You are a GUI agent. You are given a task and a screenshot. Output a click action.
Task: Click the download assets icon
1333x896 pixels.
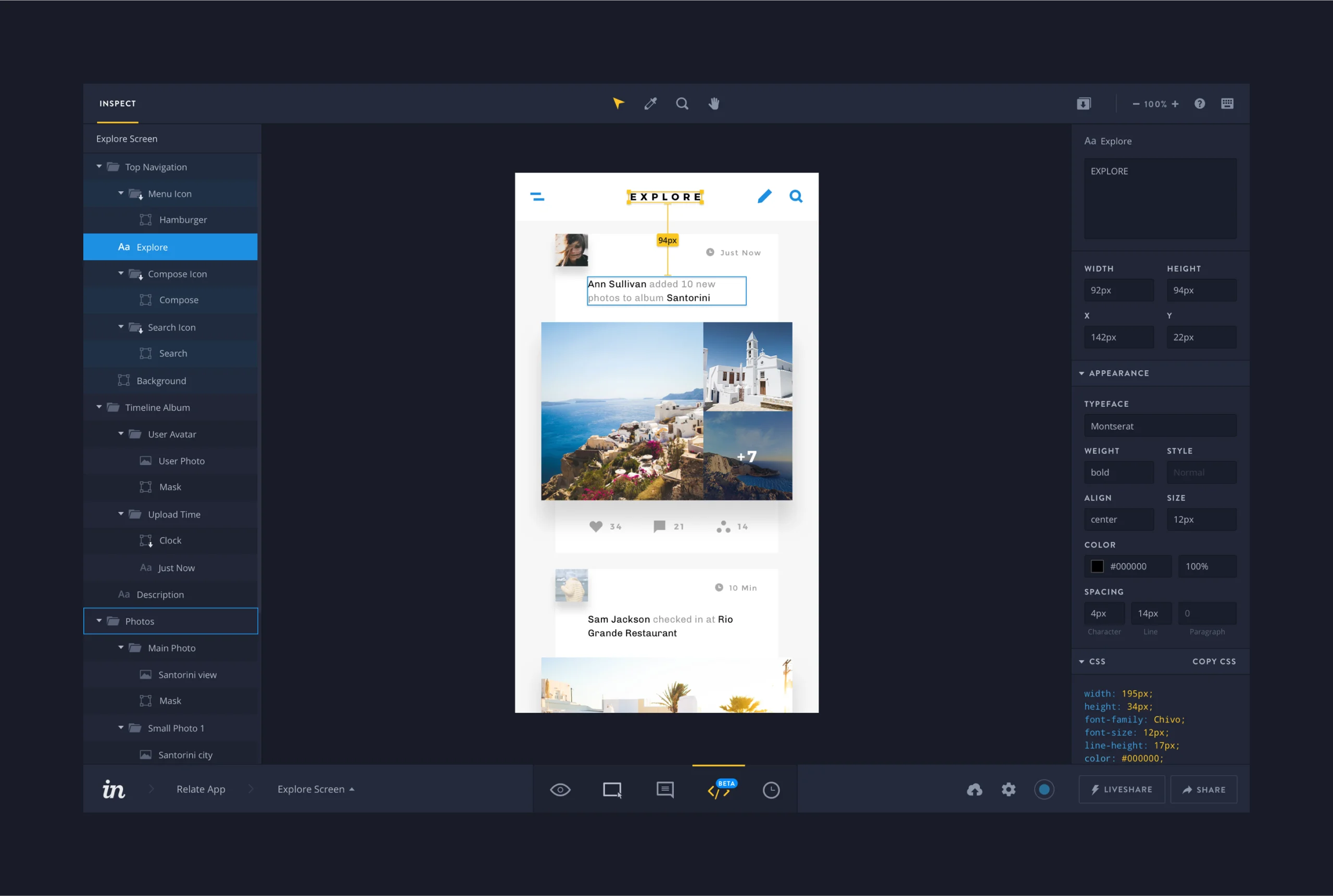coord(1083,104)
